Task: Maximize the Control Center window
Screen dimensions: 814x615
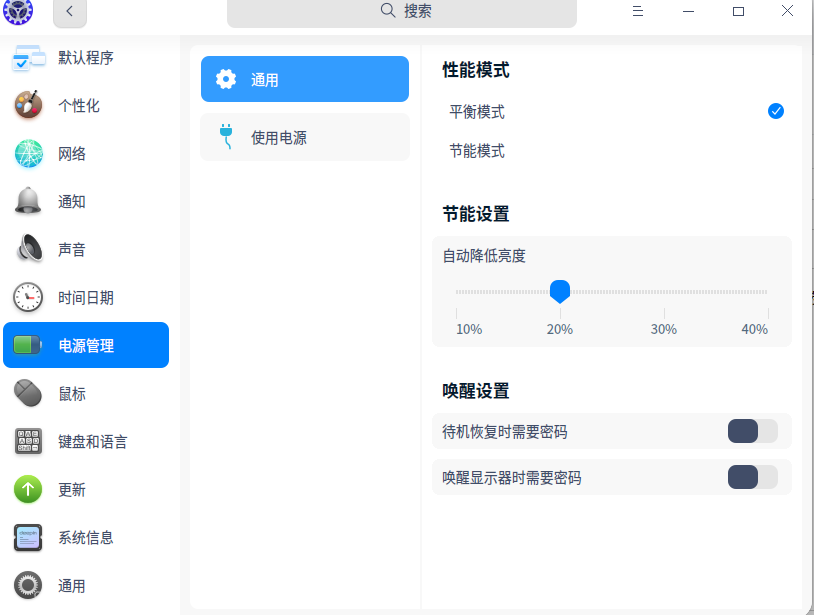Action: coord(738,11)
